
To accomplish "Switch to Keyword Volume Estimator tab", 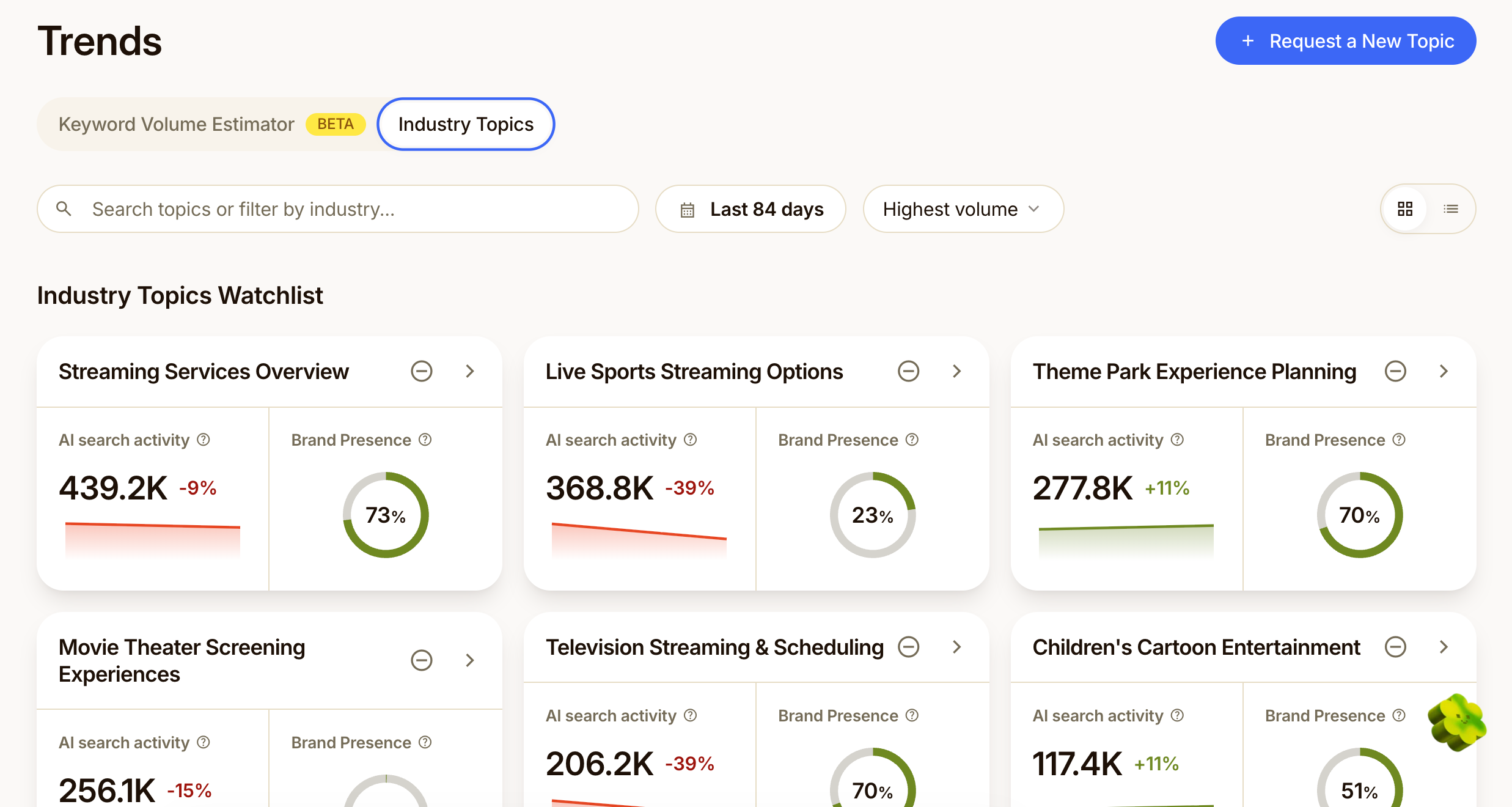I will pyautogui.click(x=211, y=124).
